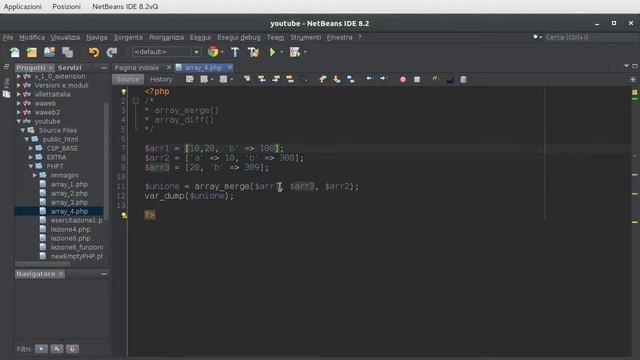Open the browser selection dropdown arrow beside Chrome
This screenshot has width=640, height=360.
click(222, 52)
